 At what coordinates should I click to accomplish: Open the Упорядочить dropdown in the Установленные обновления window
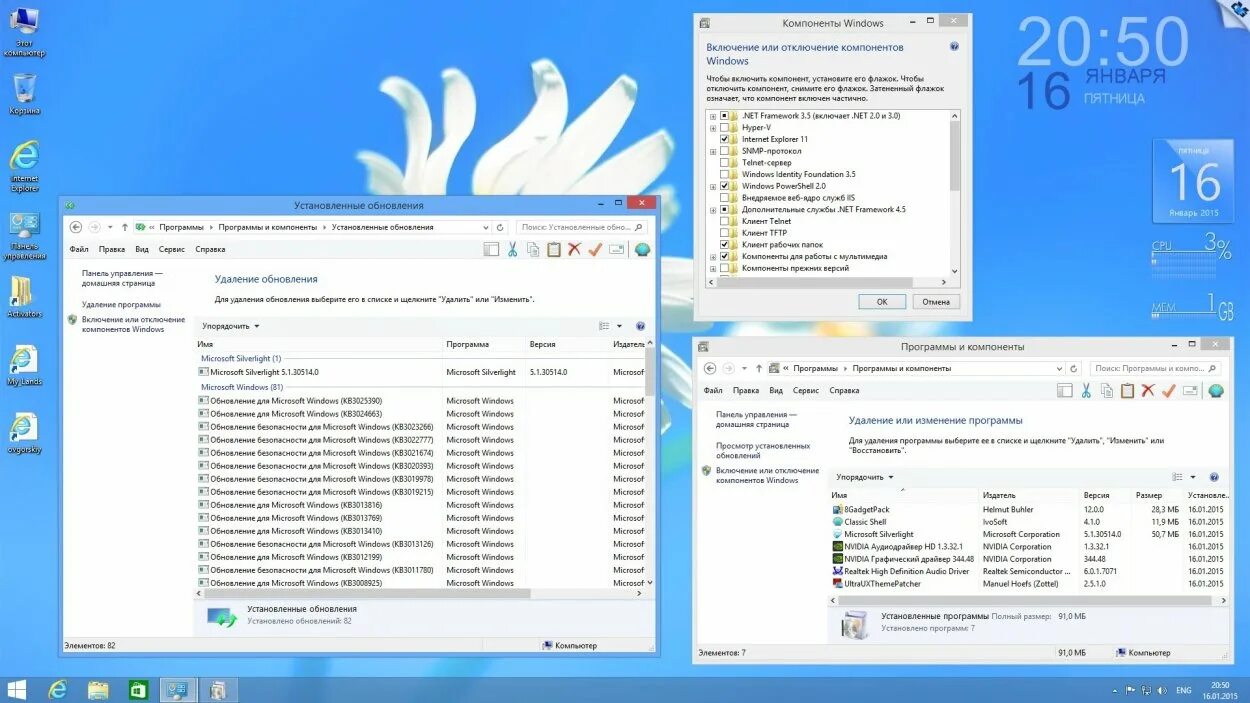pyautogui.click(x=231, y=326)
